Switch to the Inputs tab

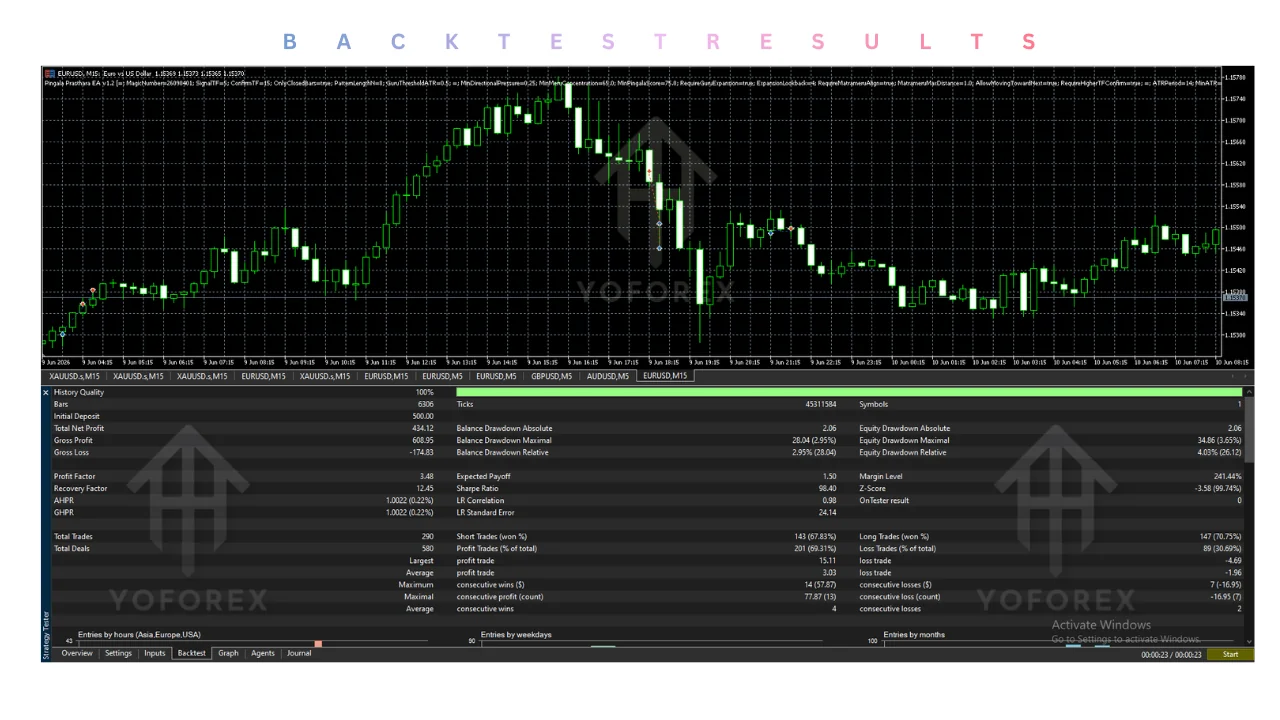155,653
